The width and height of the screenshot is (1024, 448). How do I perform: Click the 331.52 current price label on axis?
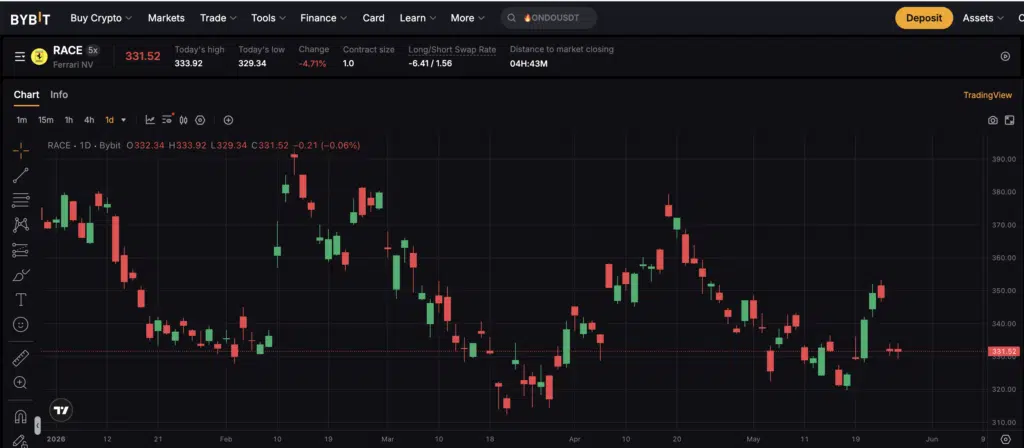tap(1004, 351)
